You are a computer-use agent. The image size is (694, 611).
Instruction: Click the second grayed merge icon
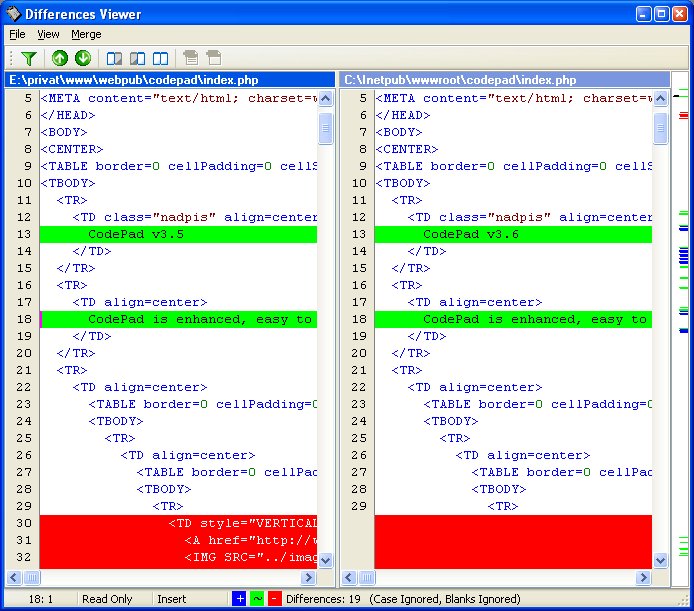pos(213,59)
